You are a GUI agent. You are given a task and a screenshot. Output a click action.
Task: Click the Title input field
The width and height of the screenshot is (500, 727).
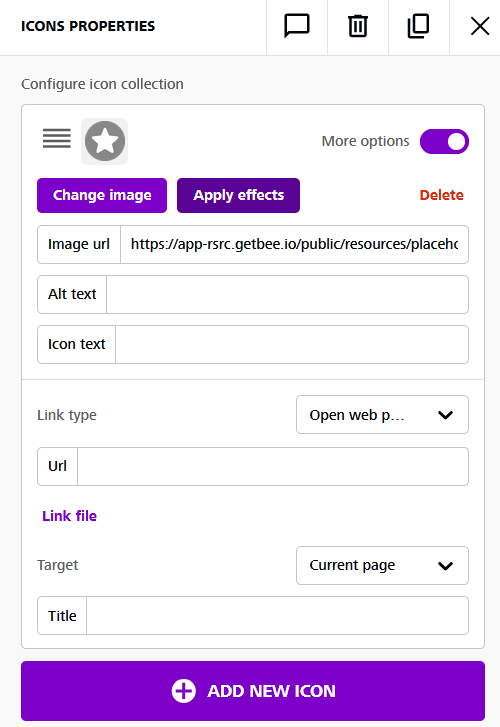tap(277, 616)
